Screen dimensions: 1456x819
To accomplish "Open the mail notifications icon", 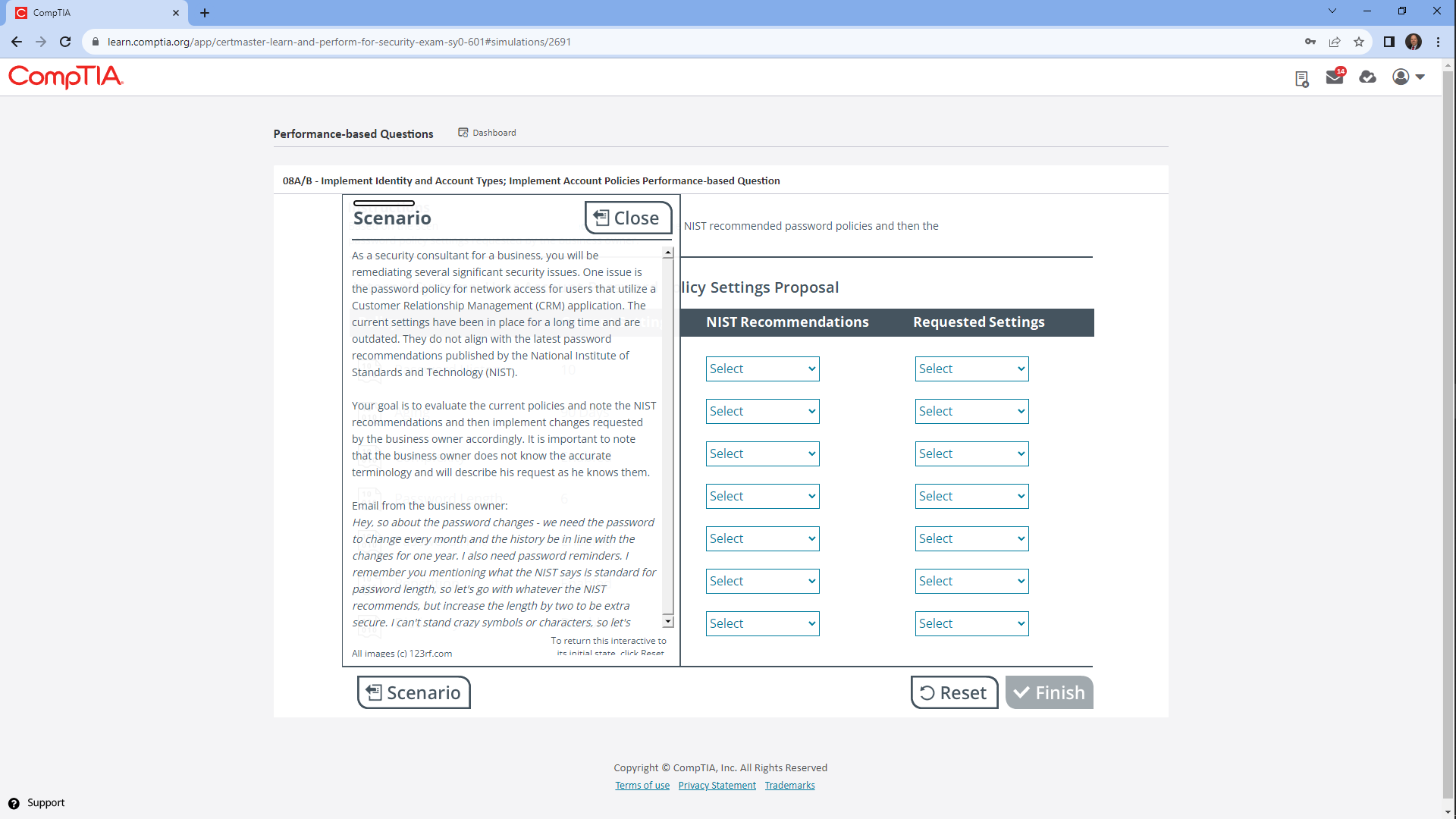I will tap(1334, 77).
